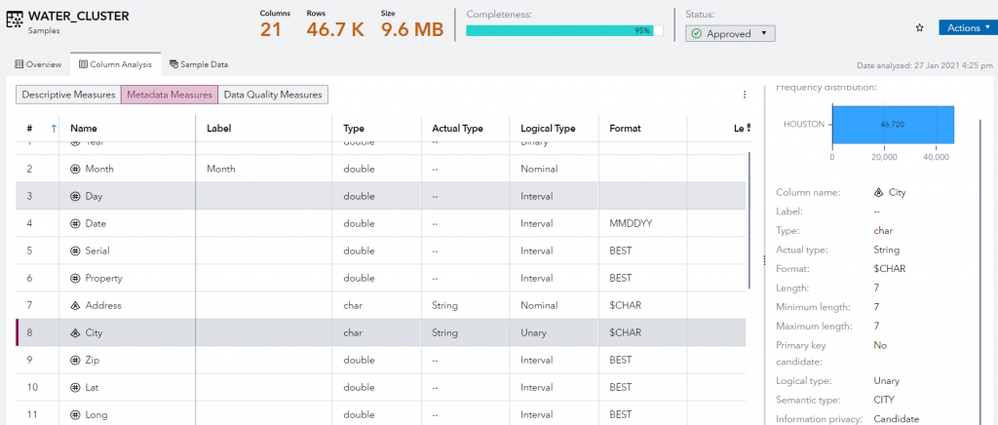The width and height of the screenshot is (998, 425).
Task: Switch to the Overview tab
Action: (38, 64)
